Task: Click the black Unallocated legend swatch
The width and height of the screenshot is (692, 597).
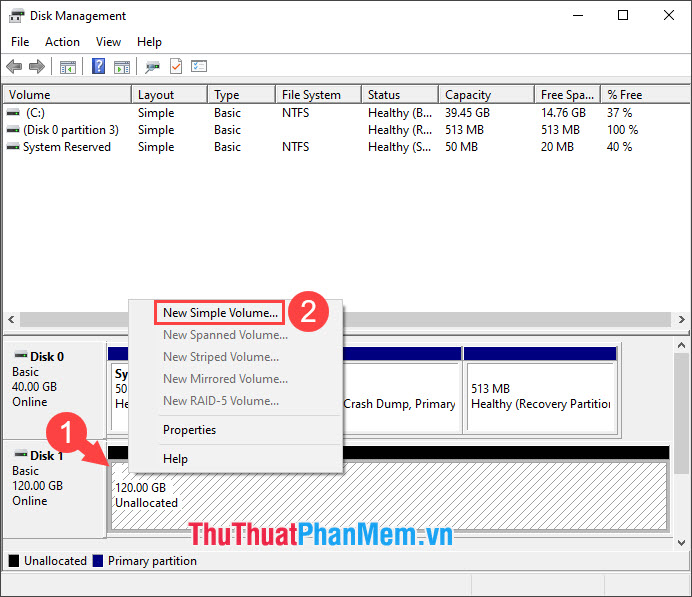Action: pos(14,561)
